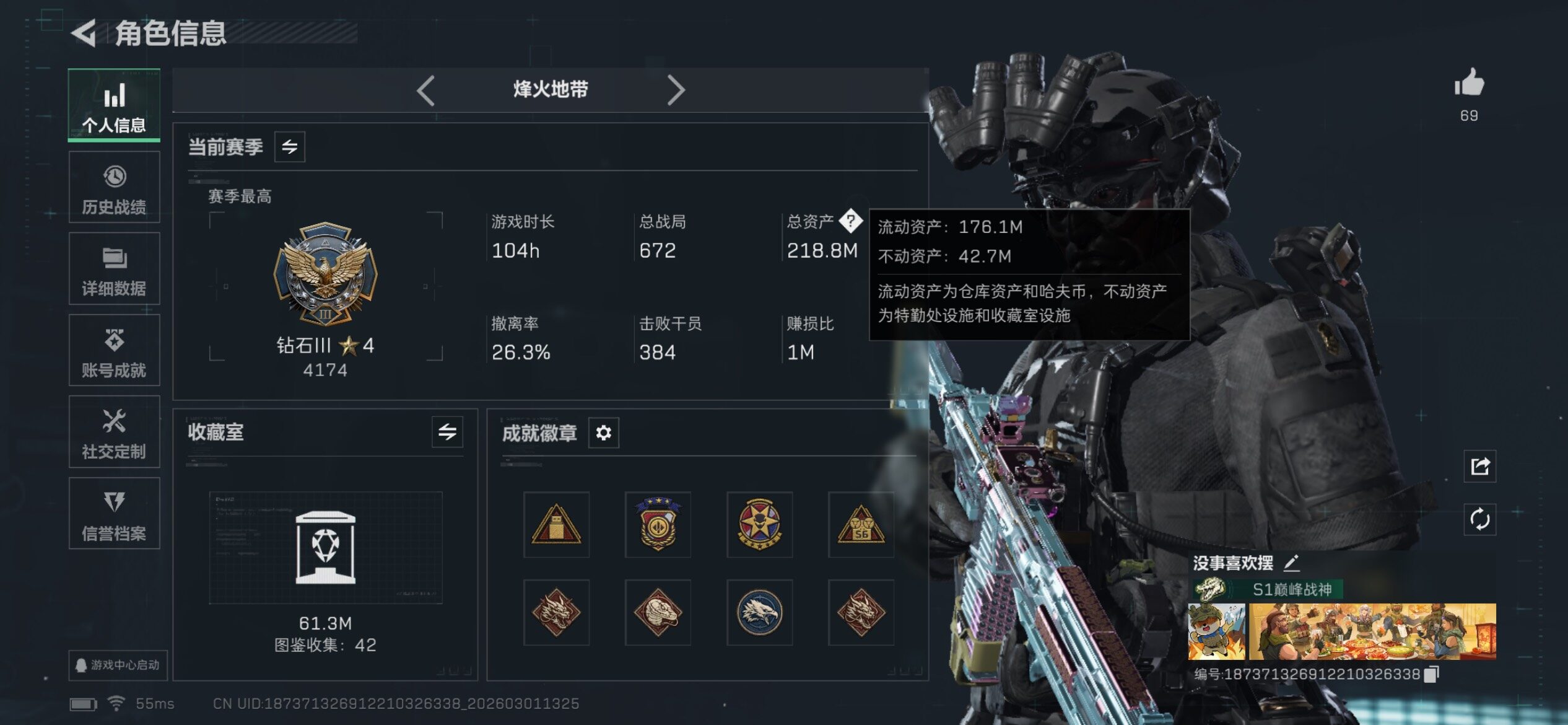Edit nickname 没事喜欢摆 with pencil icon
The height and width of the screenshot is (725, 1568).
[1291, 563]
